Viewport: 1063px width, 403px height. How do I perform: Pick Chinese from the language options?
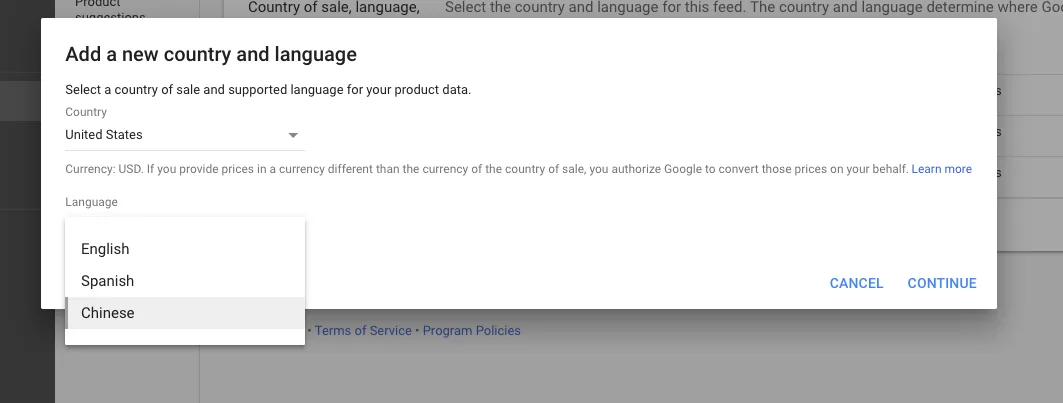108,313
